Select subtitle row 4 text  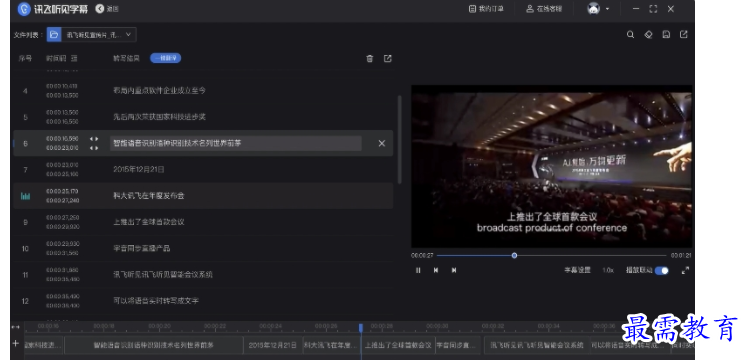(159, 90)
